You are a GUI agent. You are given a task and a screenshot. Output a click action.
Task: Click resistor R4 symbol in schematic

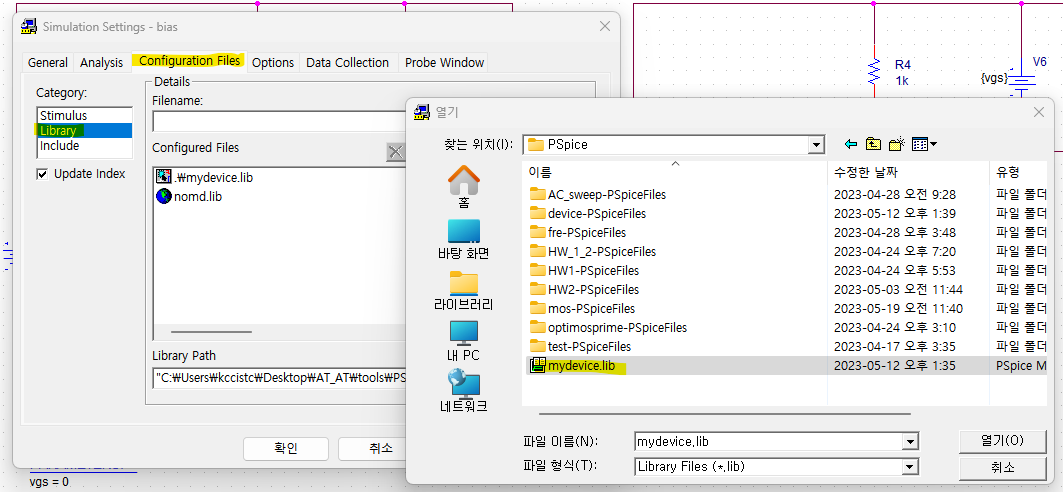point(874,72)
